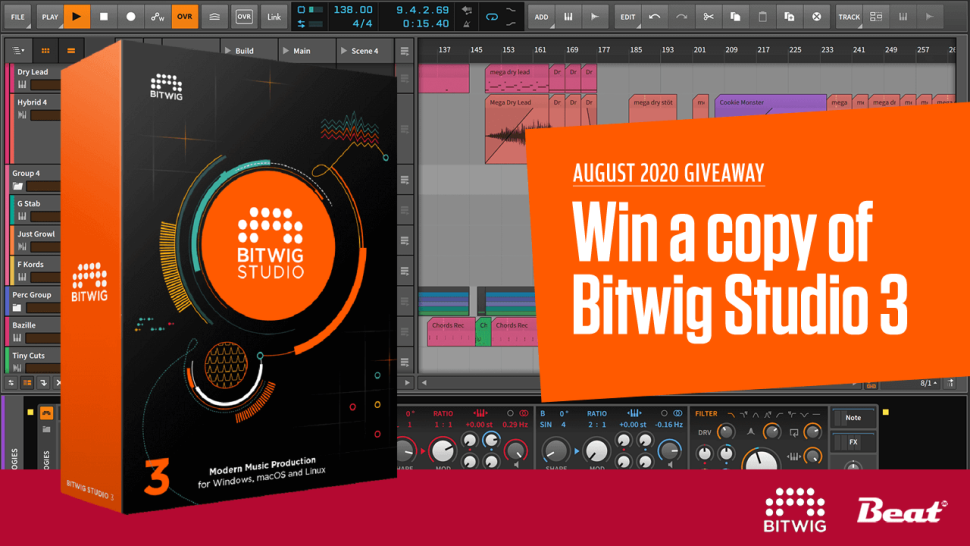970x546 pixels.
Task: Open the TRACK menu
Action: tap(849, 17)
